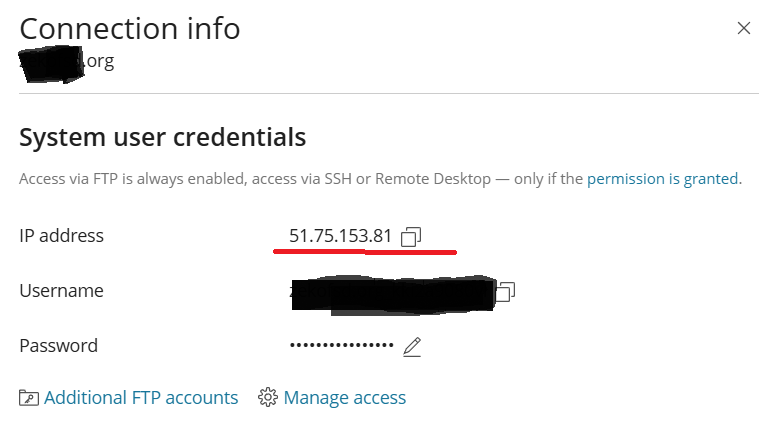Click the masked password dots field

click(x=342, y=345)
